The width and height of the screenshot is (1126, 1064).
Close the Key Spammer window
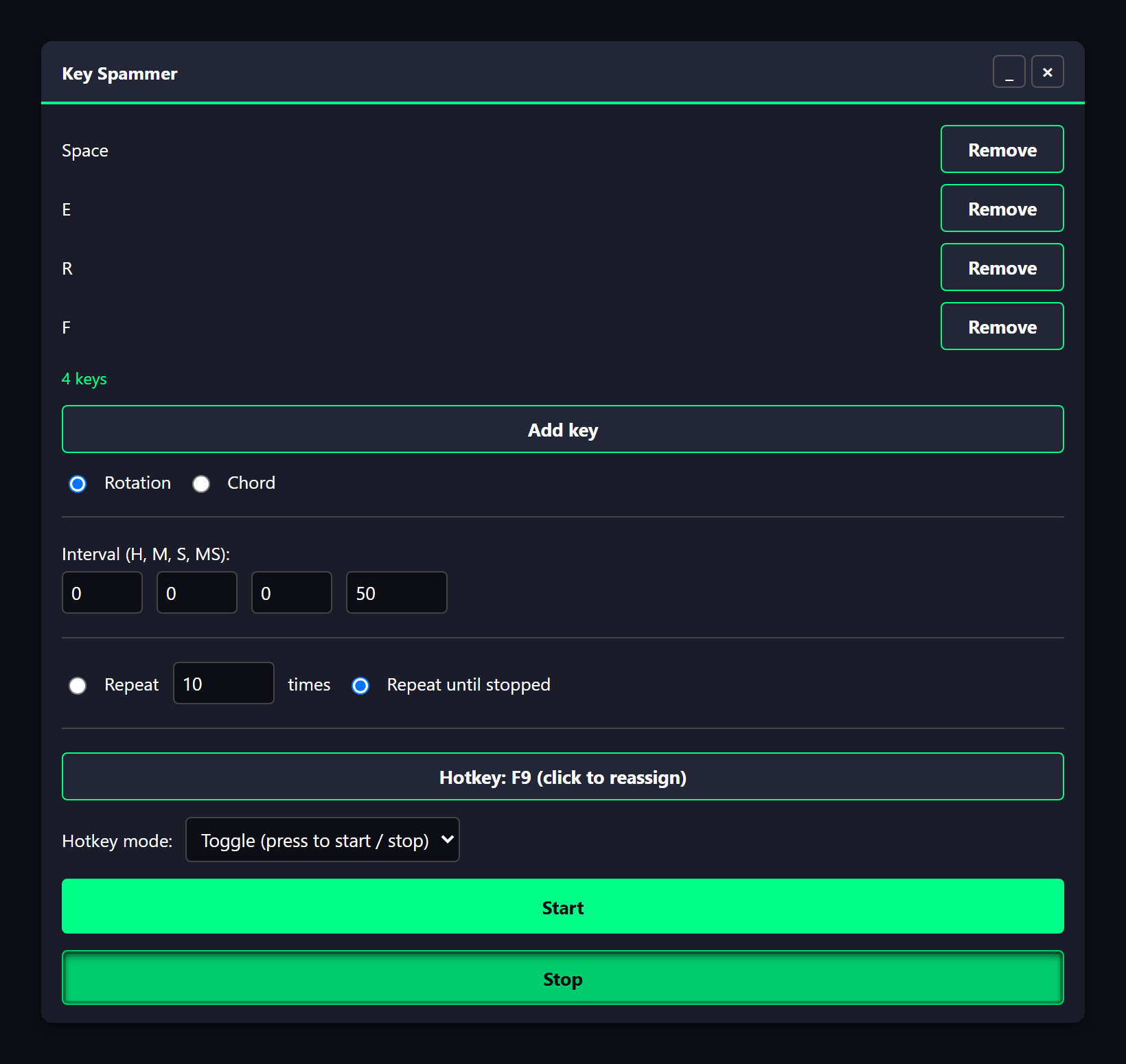point(1047,71)
